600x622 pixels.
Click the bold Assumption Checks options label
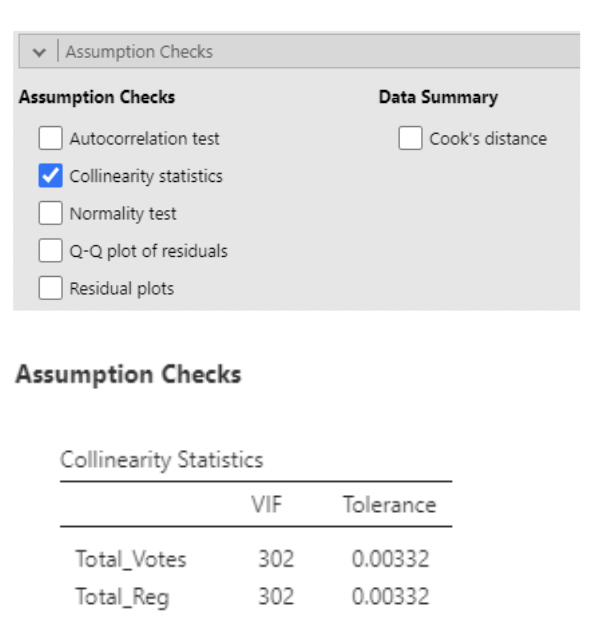coord(96,97)
